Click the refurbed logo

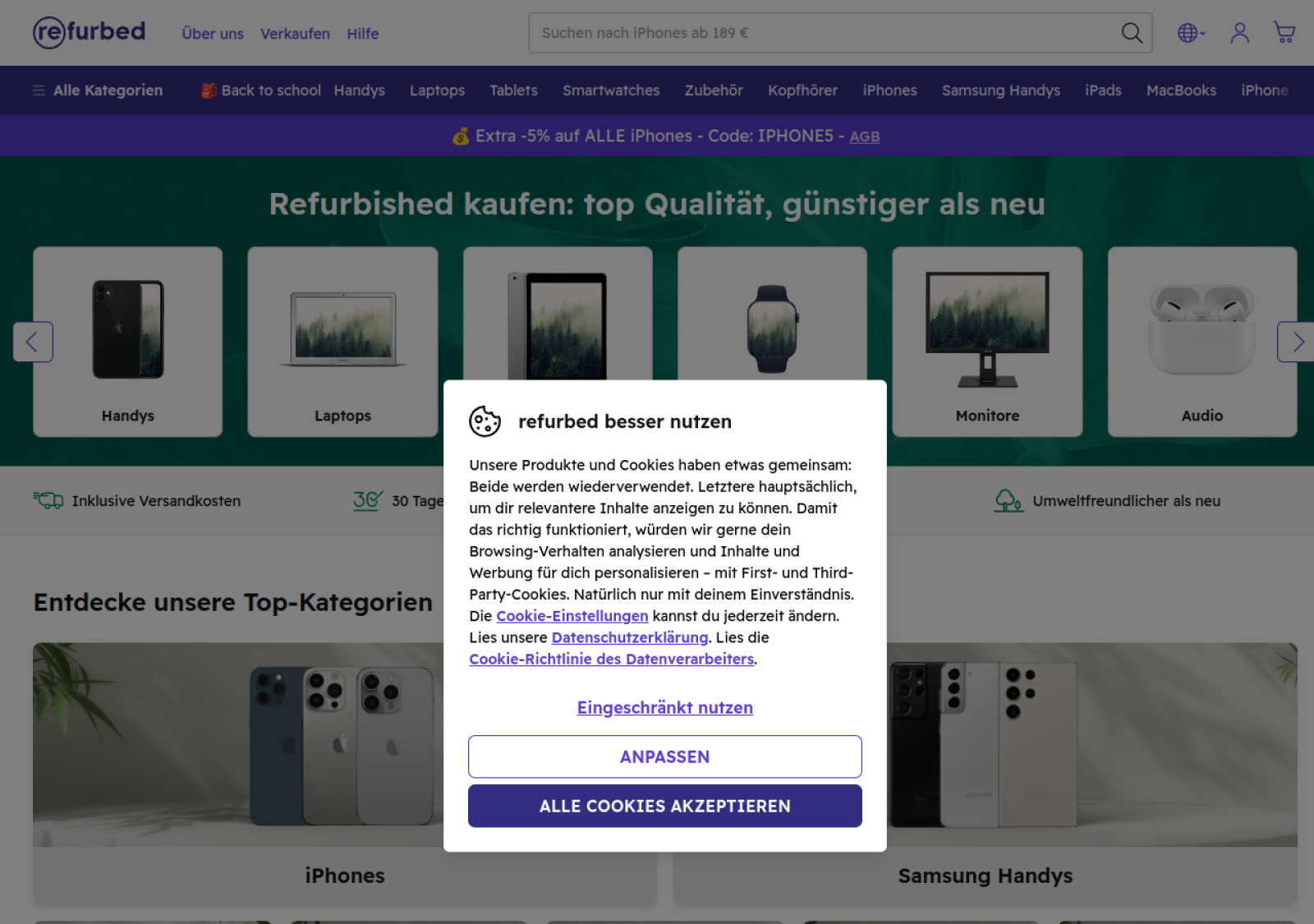(x=89, y=32)
